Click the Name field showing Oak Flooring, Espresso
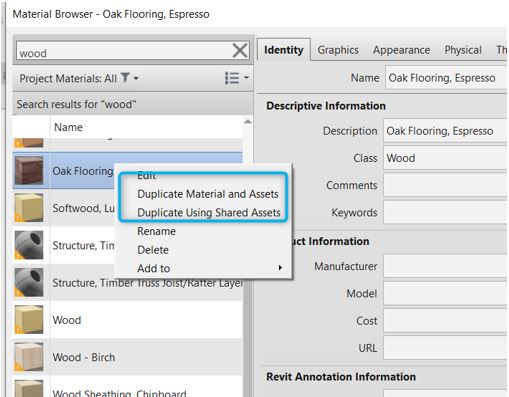This screenshot has height=397, width=509. (446, 78)
